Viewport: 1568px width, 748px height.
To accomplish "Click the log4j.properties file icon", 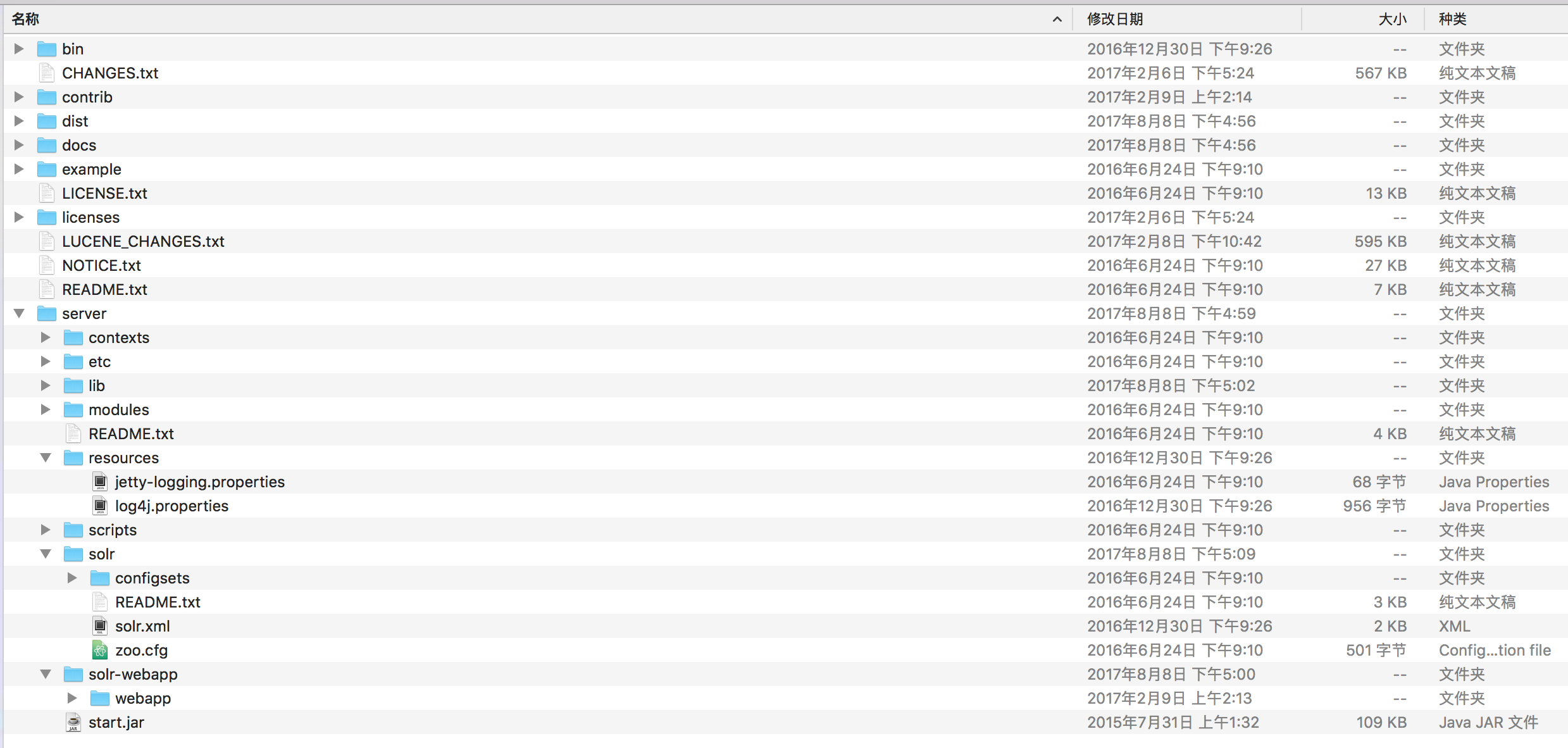I will [x=100, y=506].
